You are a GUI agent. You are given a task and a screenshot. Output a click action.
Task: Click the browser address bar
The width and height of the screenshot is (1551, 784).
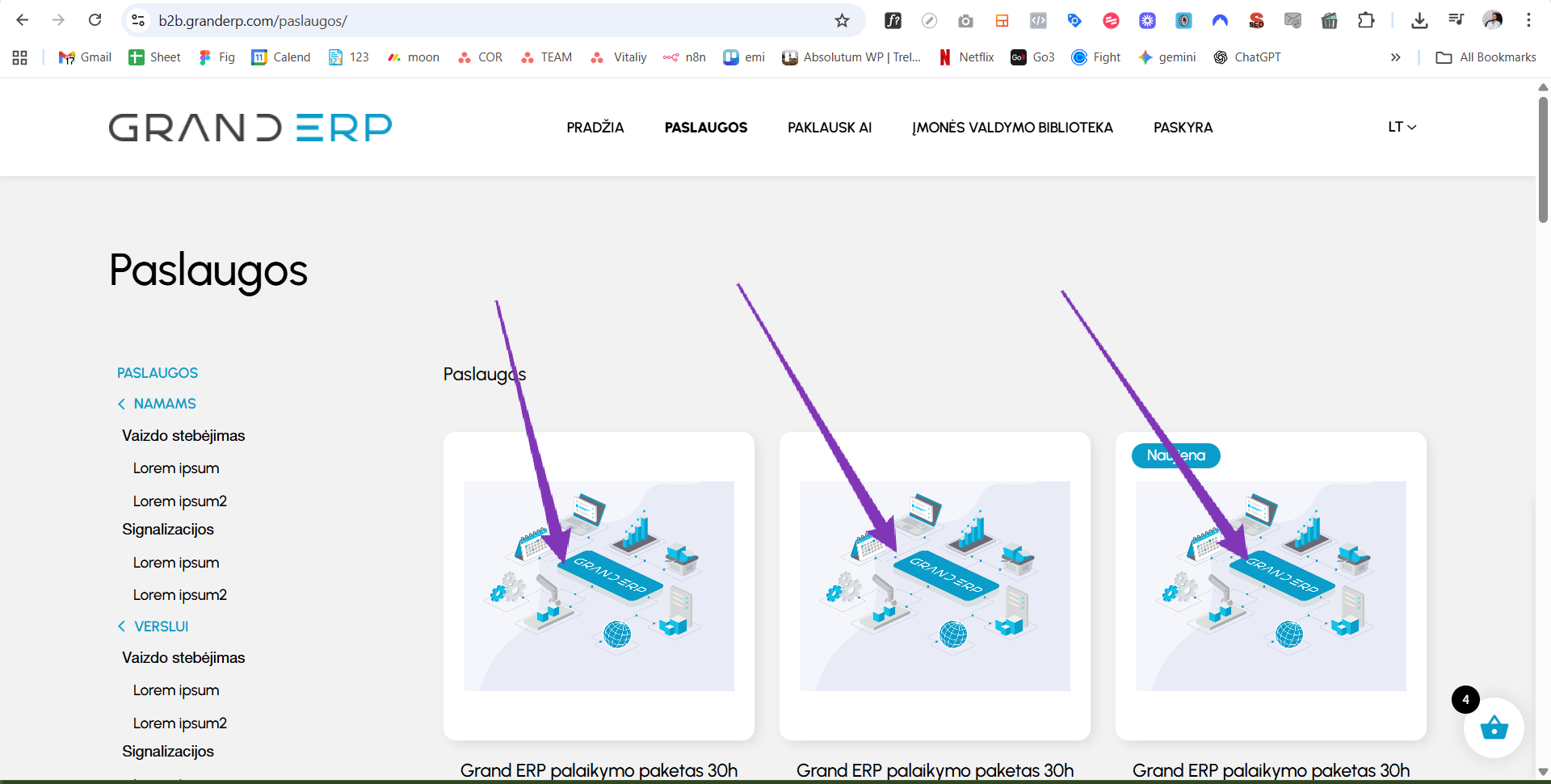tap(485, 21)
